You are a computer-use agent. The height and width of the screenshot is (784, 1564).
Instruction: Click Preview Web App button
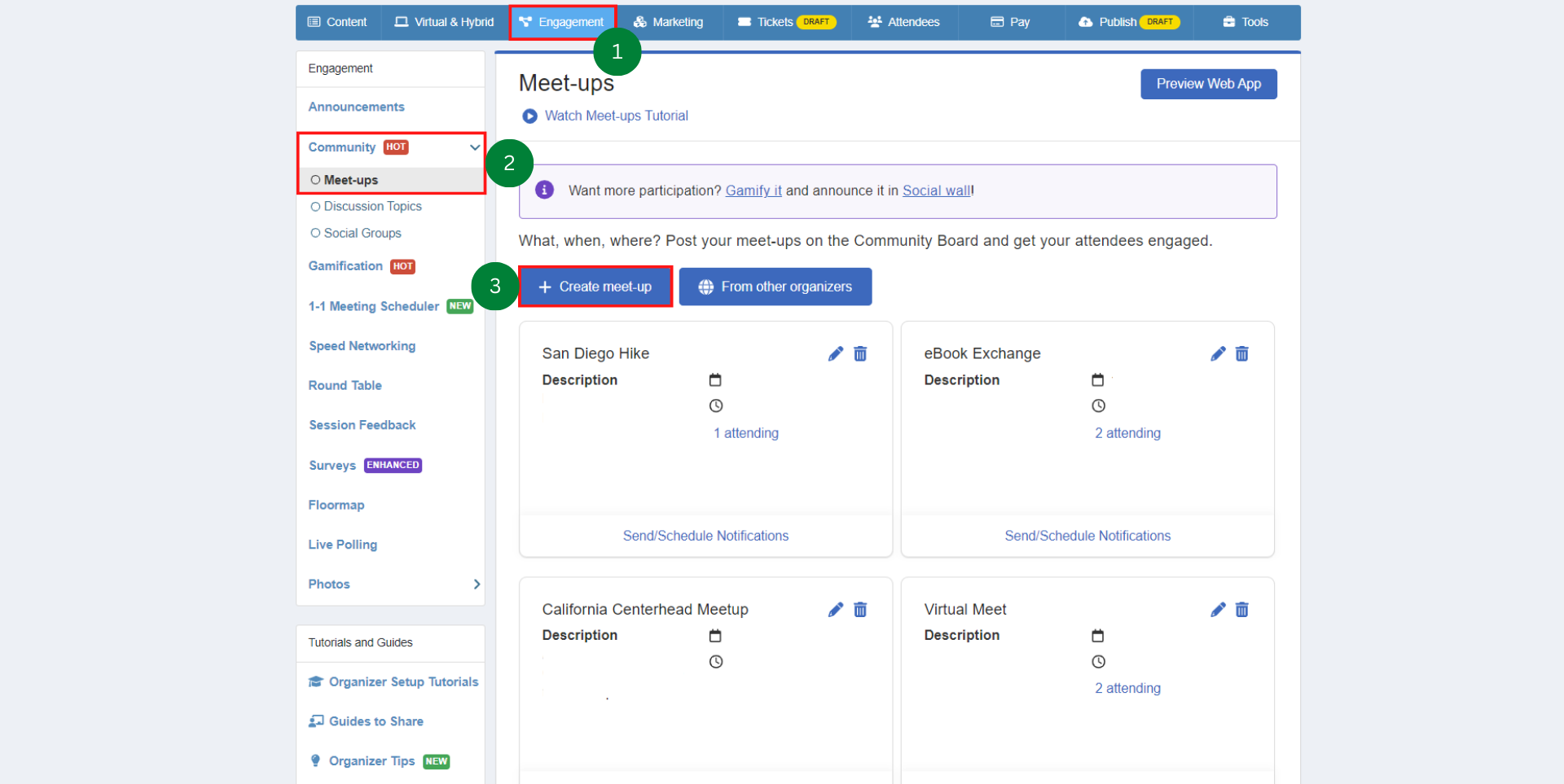pyautogui.click(x=1209, y=84)
